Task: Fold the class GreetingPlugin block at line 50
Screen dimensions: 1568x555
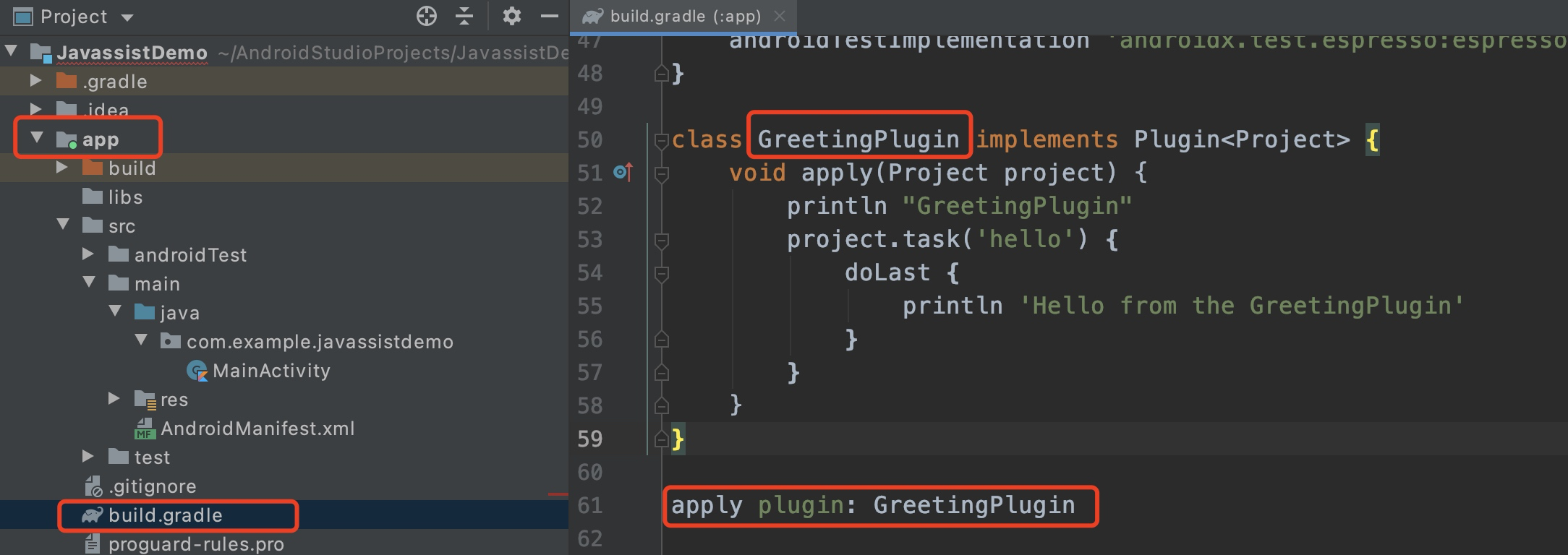Action: 661,140
